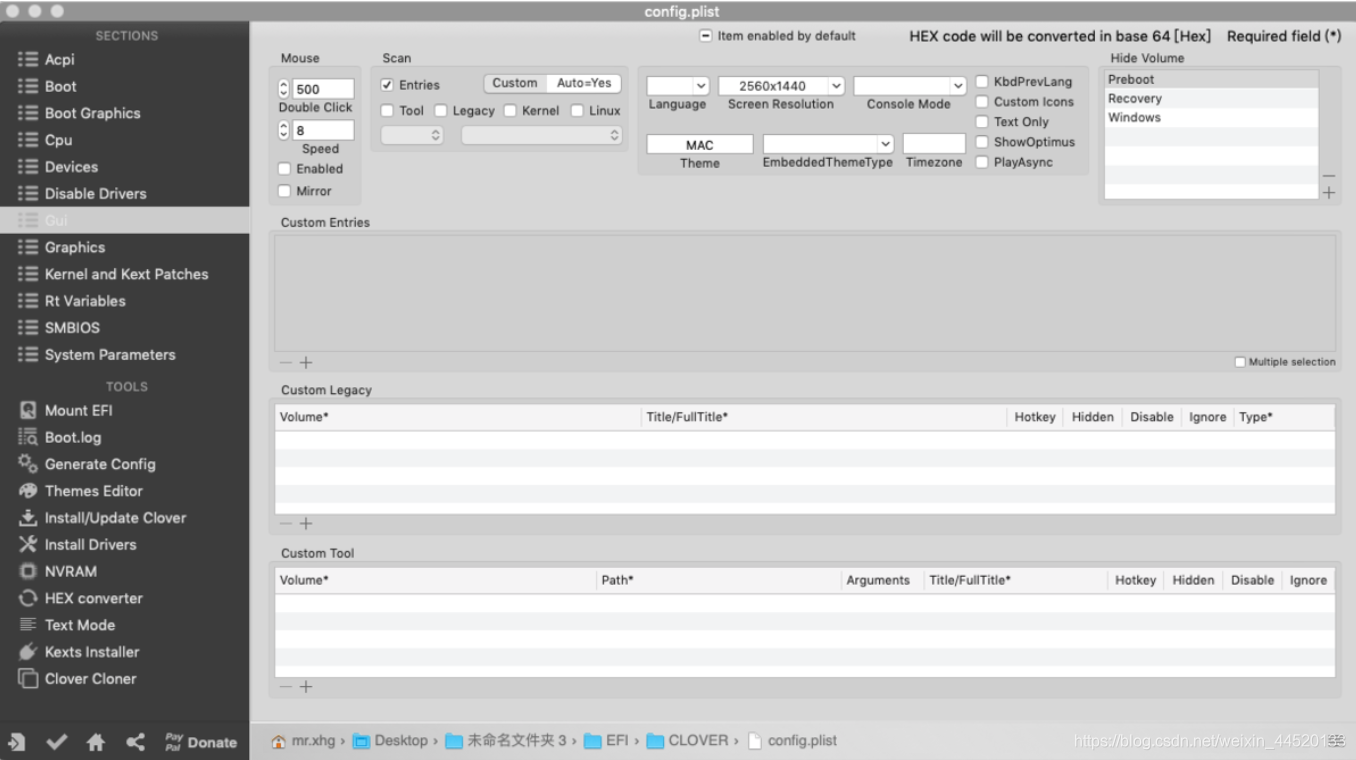Screen dimensions: 1356x760
Task: Click the share icon in bottom toolbar
Action: (136, 742)
